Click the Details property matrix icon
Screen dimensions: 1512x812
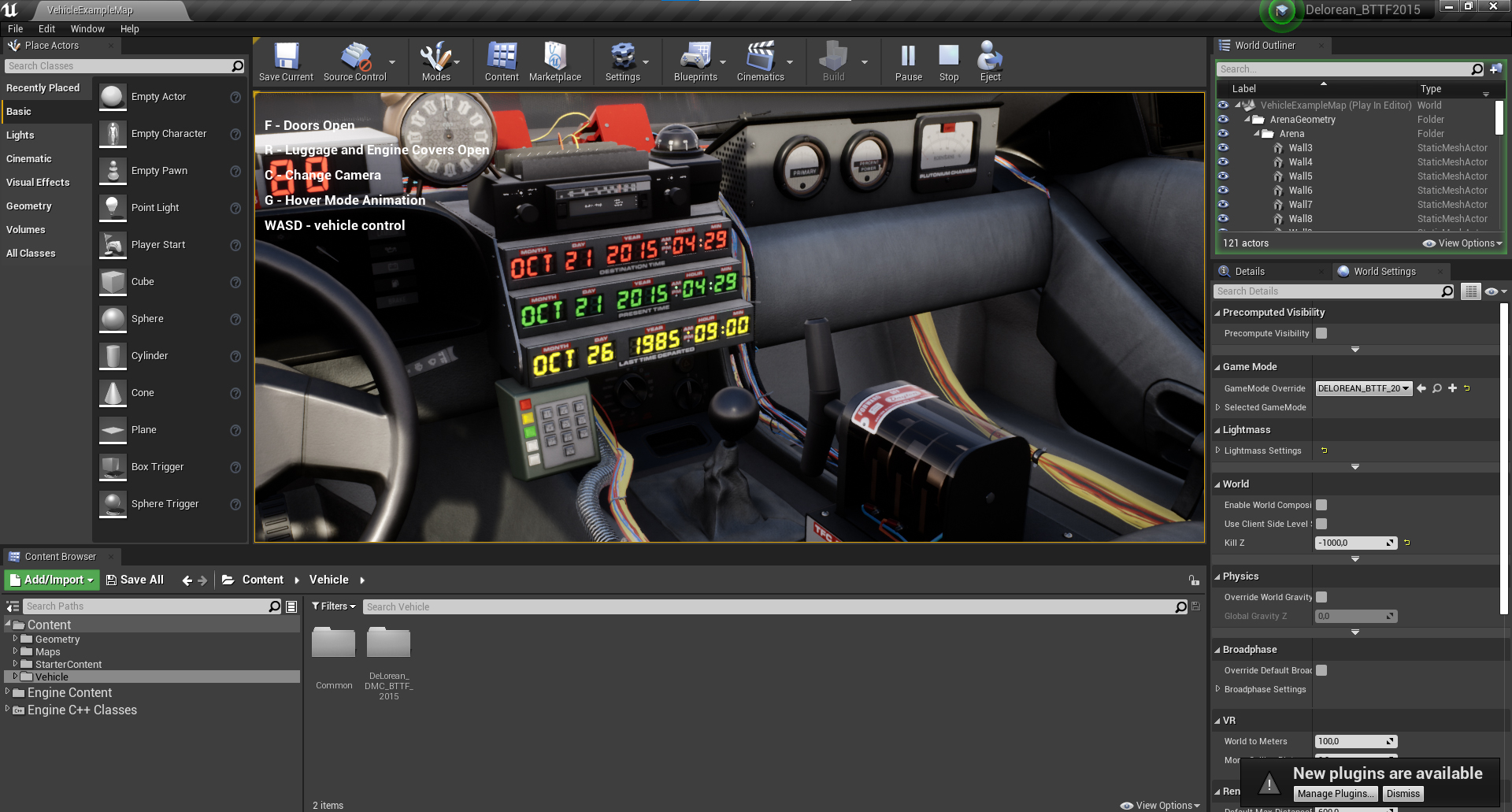coord(1470,291)
